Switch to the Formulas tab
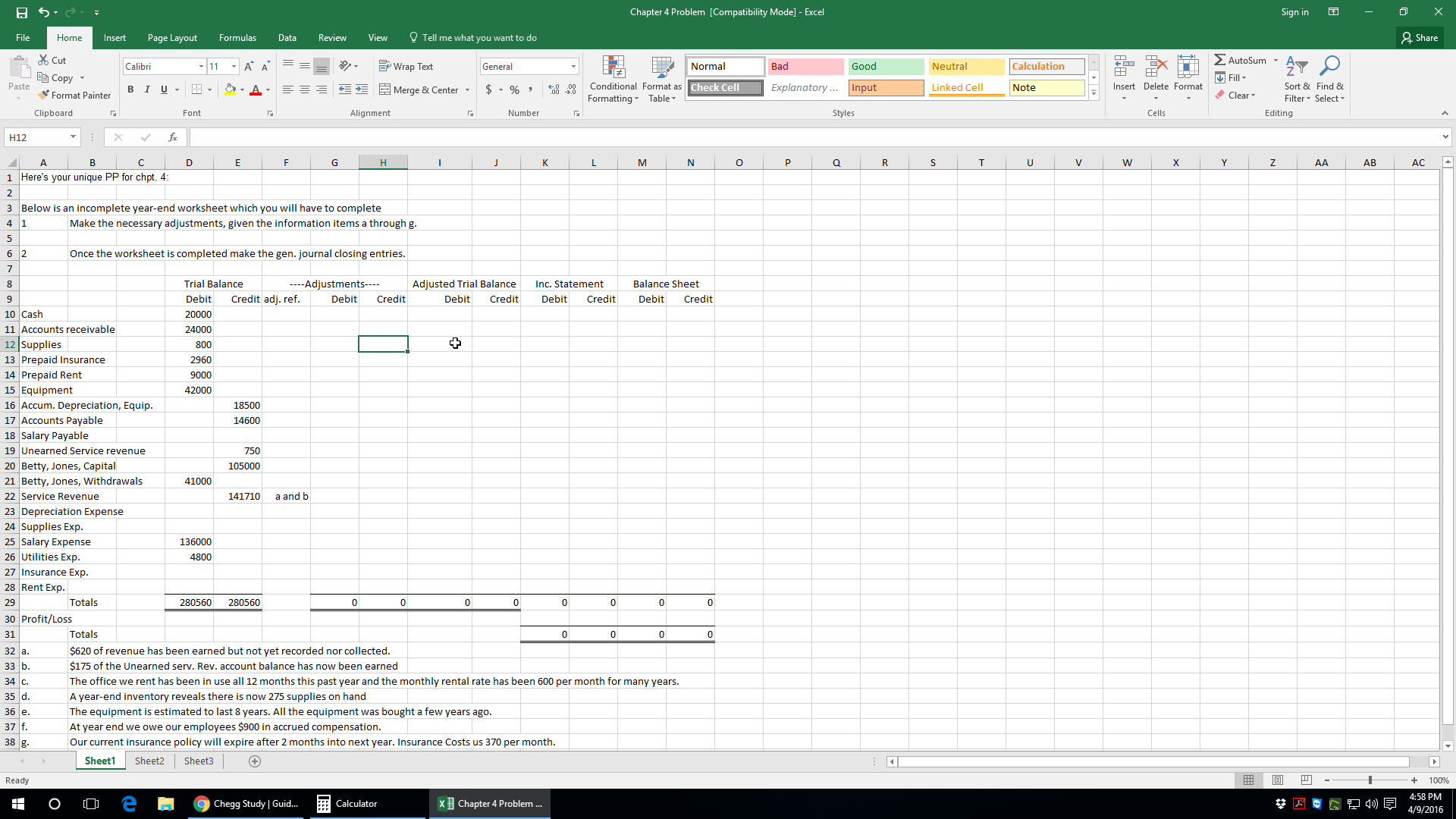Screen dimensions: 1456x819 [x=237, y=38]
